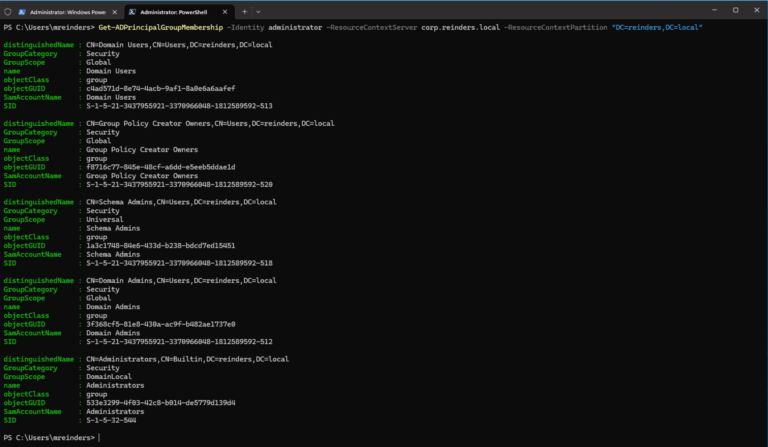Viewport: 768px width, 447px height.
Task: Close the terminal window
Action: pyautogui.click(x=756, y=10)
